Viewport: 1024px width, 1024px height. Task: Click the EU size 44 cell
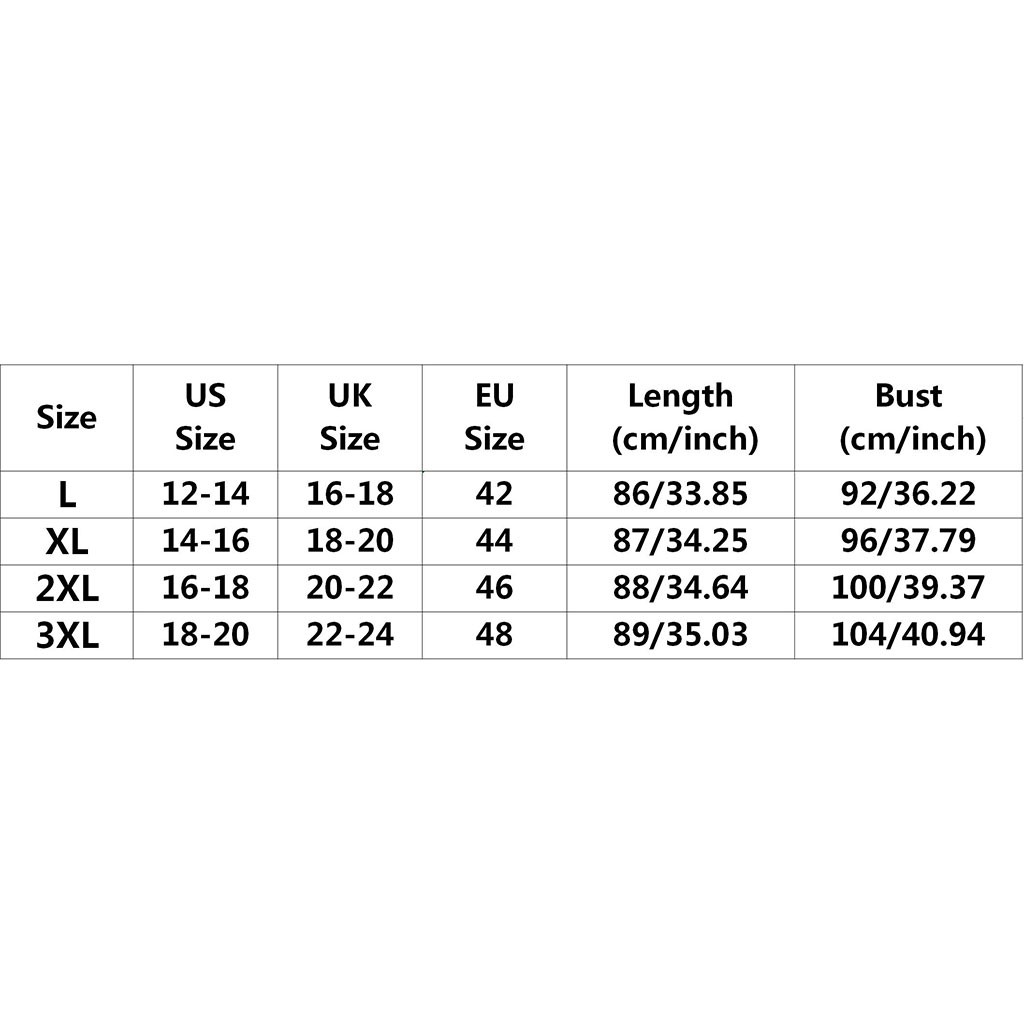[x=494, y=540]
